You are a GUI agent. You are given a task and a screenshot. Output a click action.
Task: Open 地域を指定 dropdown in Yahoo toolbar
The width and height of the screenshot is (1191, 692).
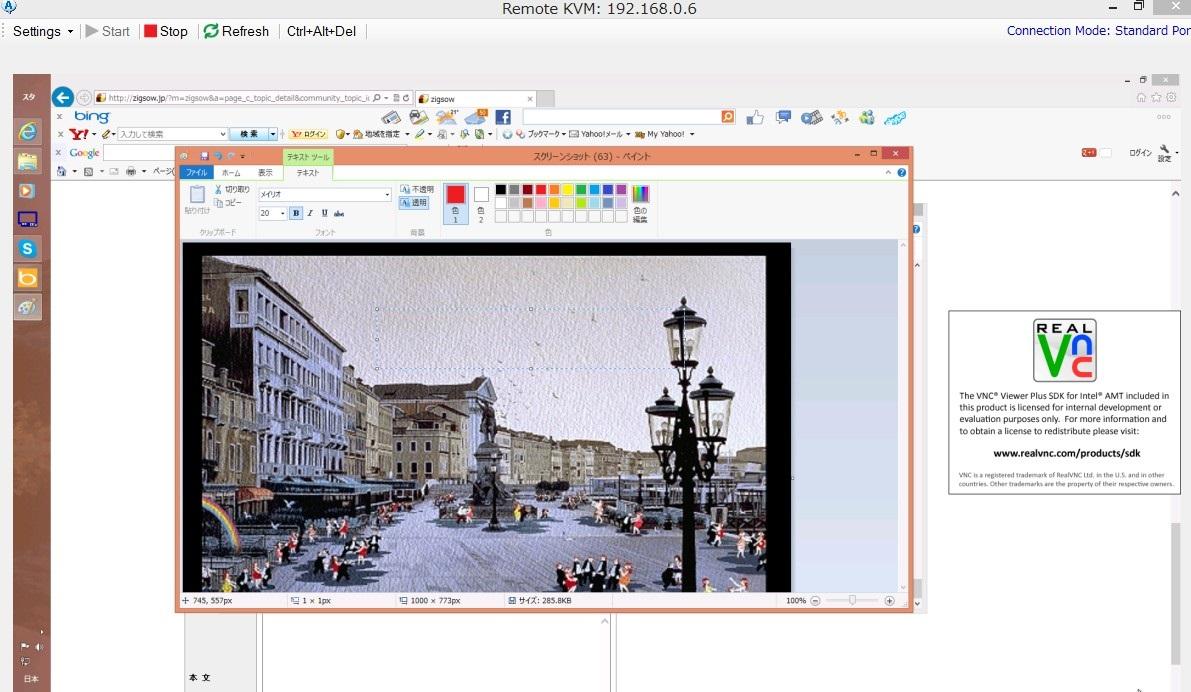[381, 134]
